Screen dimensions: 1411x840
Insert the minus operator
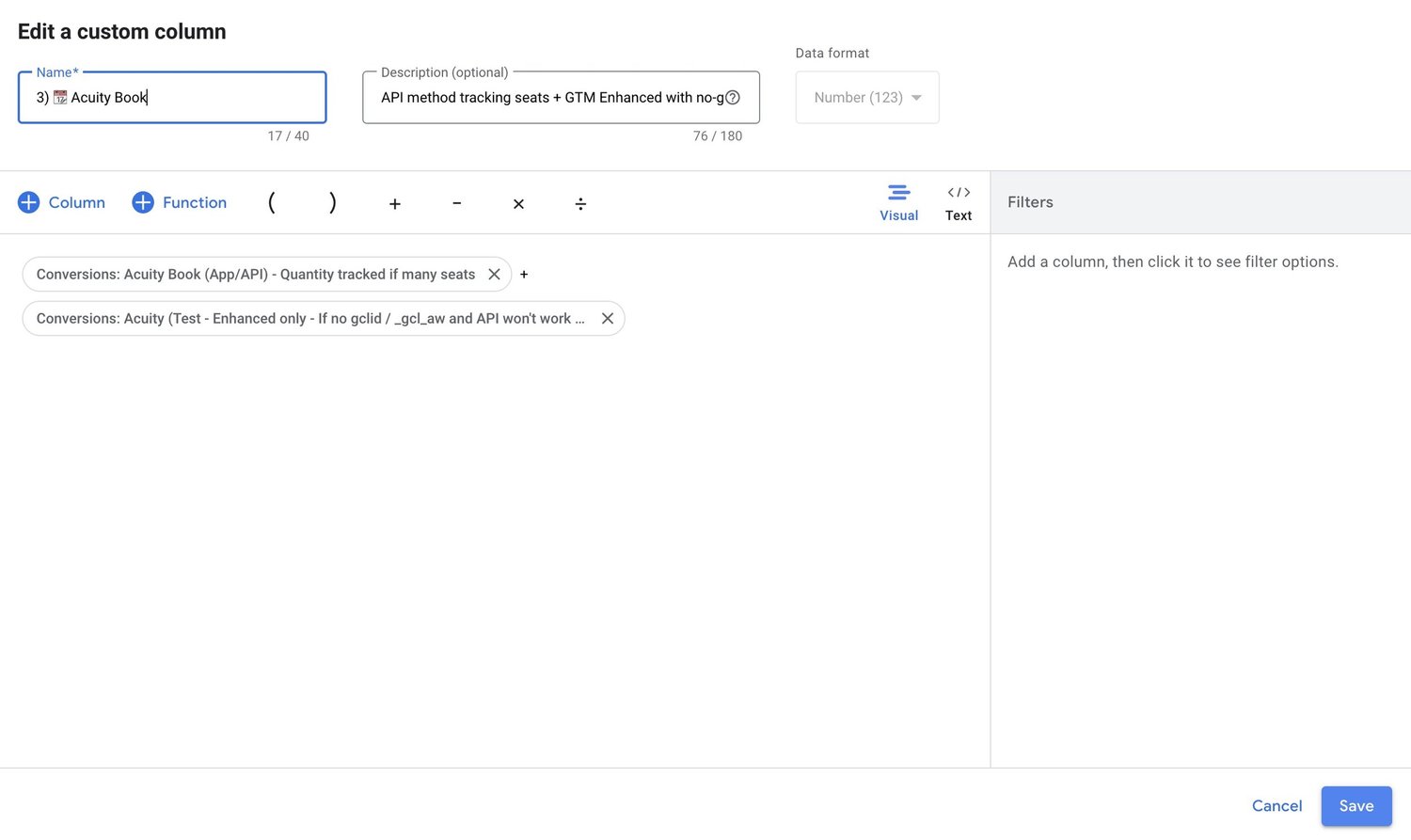[x=456, y=203]
